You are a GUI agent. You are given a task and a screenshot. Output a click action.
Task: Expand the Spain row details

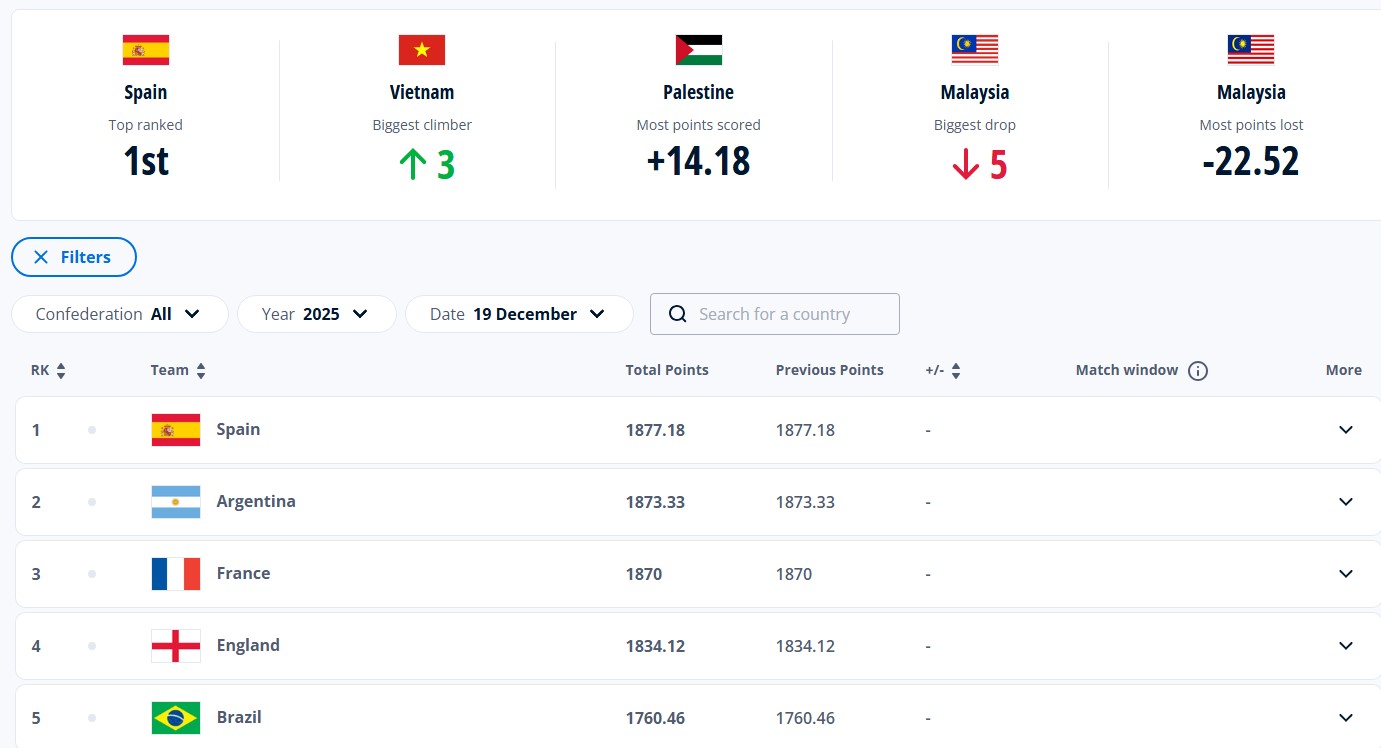1345,430
